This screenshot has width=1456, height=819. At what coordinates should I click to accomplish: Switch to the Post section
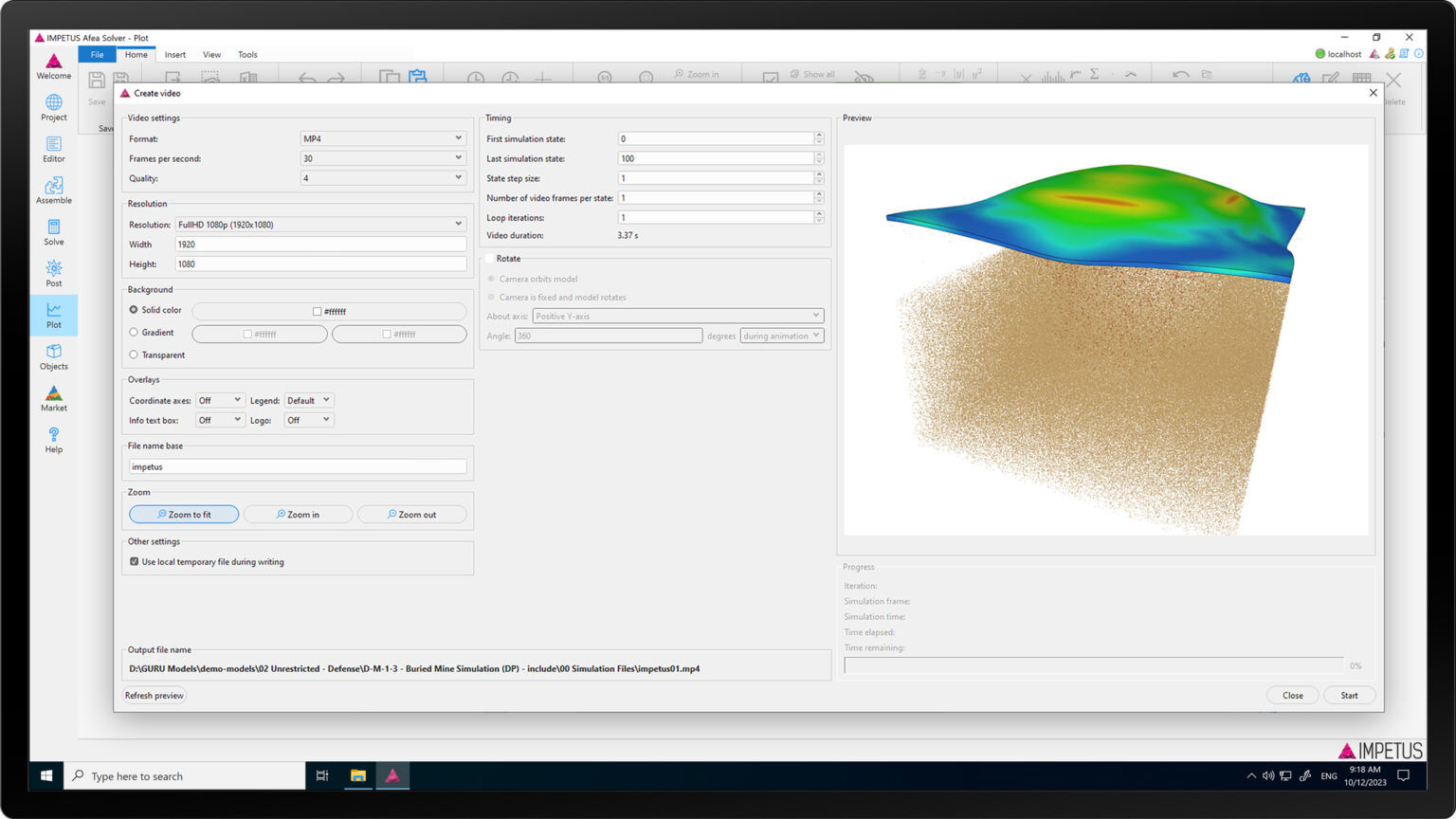[x=53, y=274]
